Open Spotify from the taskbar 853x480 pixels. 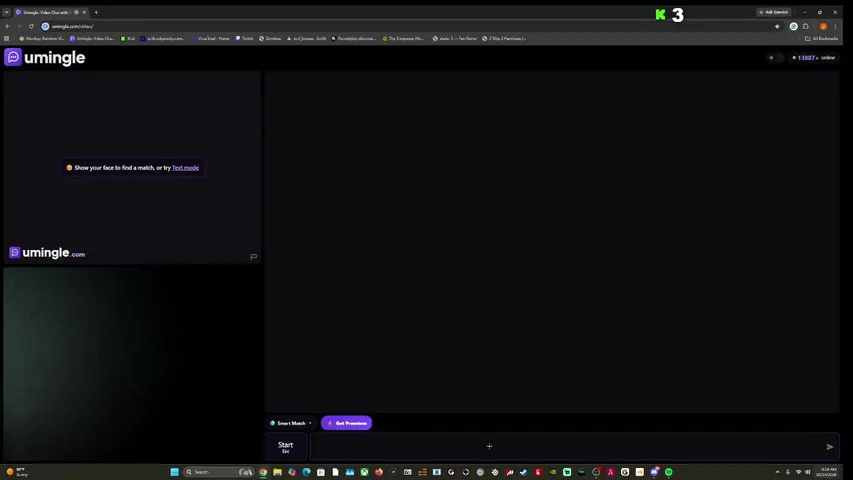click(669, 472)
